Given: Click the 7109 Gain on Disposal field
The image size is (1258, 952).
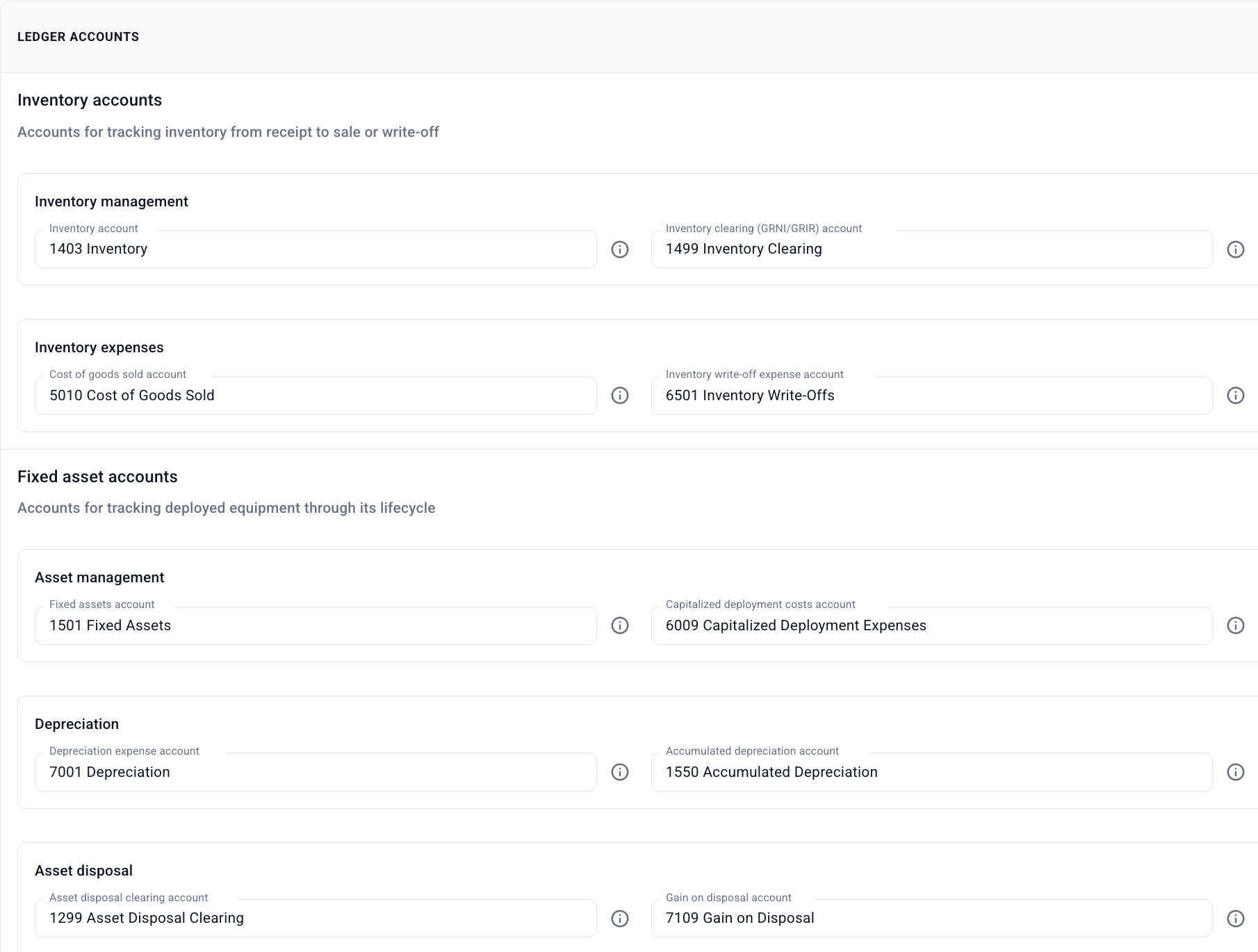Looking at the screenshot, I should (x=931, y=918).
